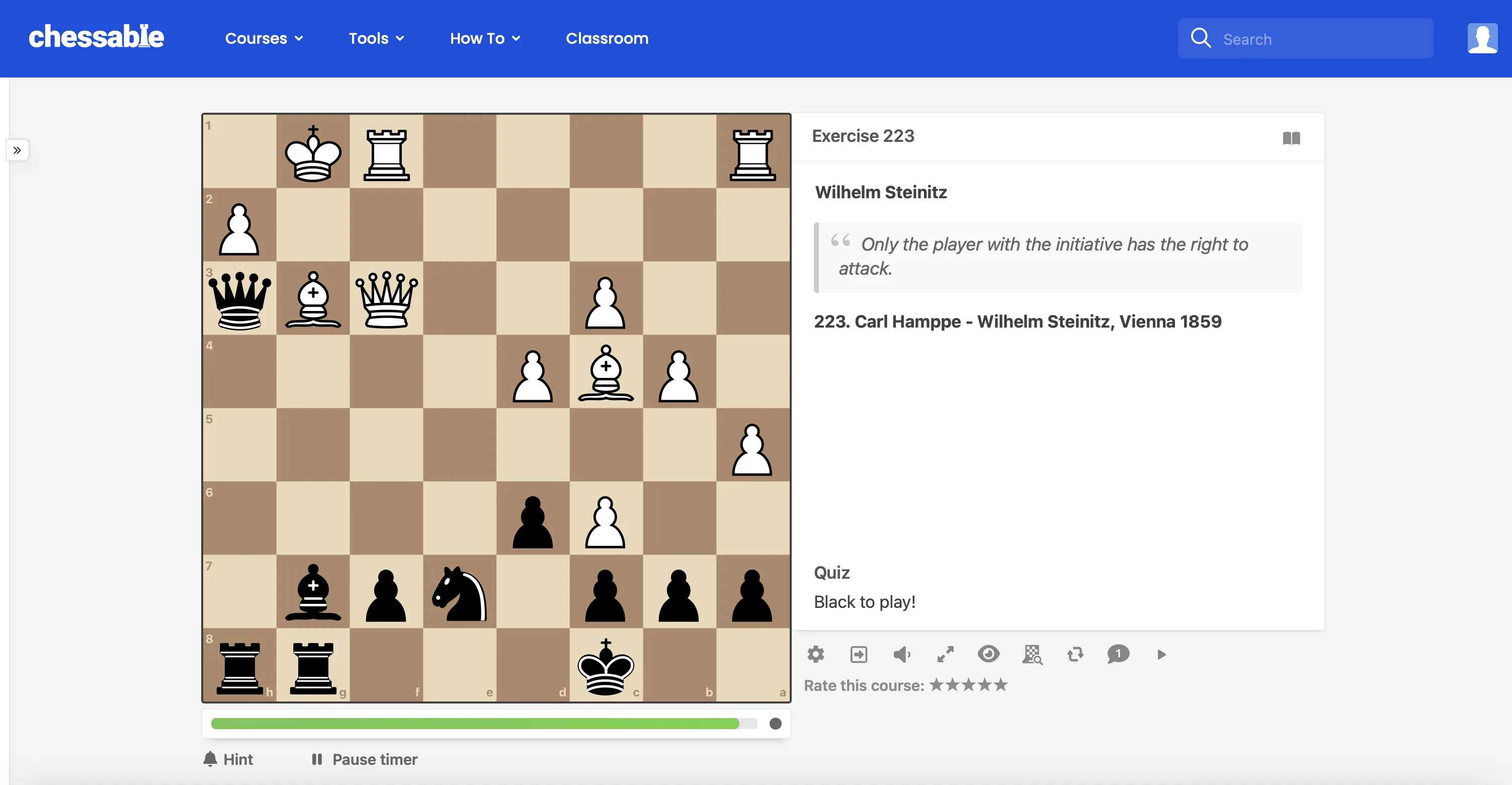
Task: Expand the left sidebar with double chevron
Action: (17, 150)
